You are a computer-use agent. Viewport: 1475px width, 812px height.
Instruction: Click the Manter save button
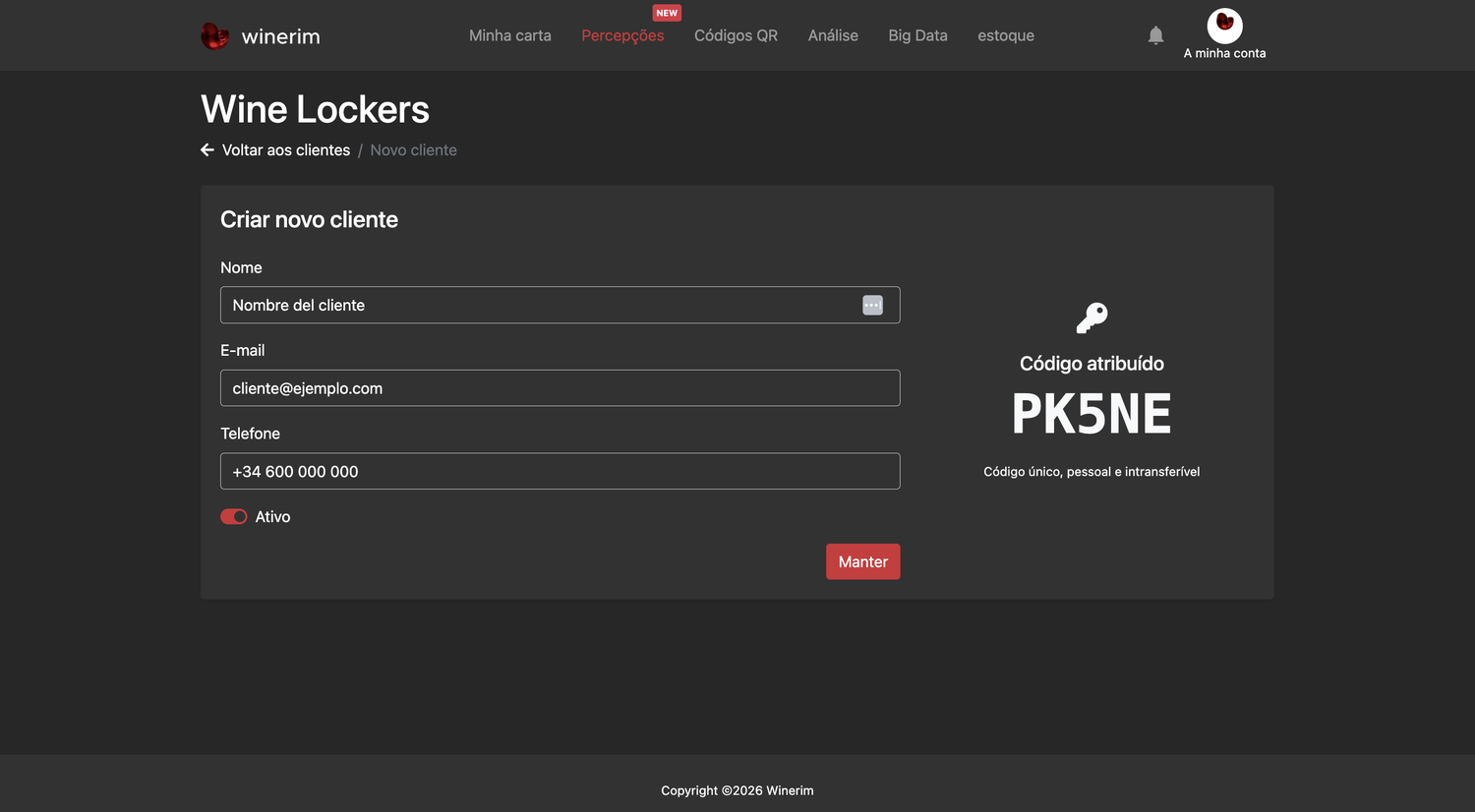click(862, 561)
